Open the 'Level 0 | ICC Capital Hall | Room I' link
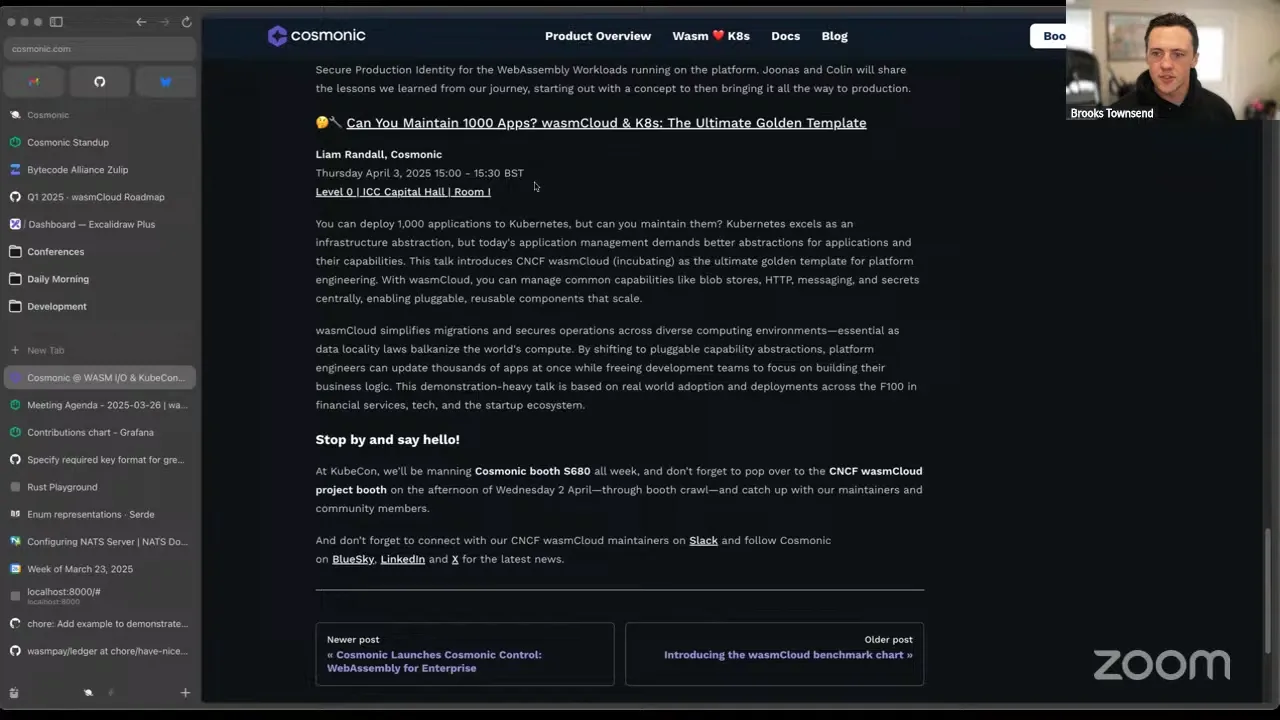 tap(403, 192)
